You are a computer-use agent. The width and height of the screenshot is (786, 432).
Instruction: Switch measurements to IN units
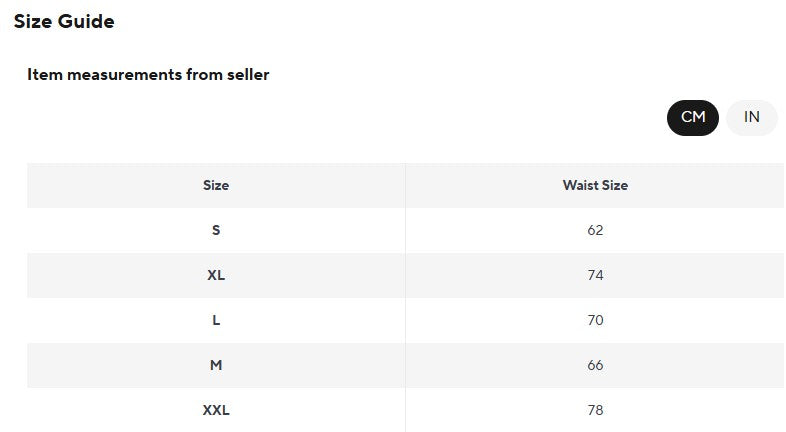[x=751, y=117]
